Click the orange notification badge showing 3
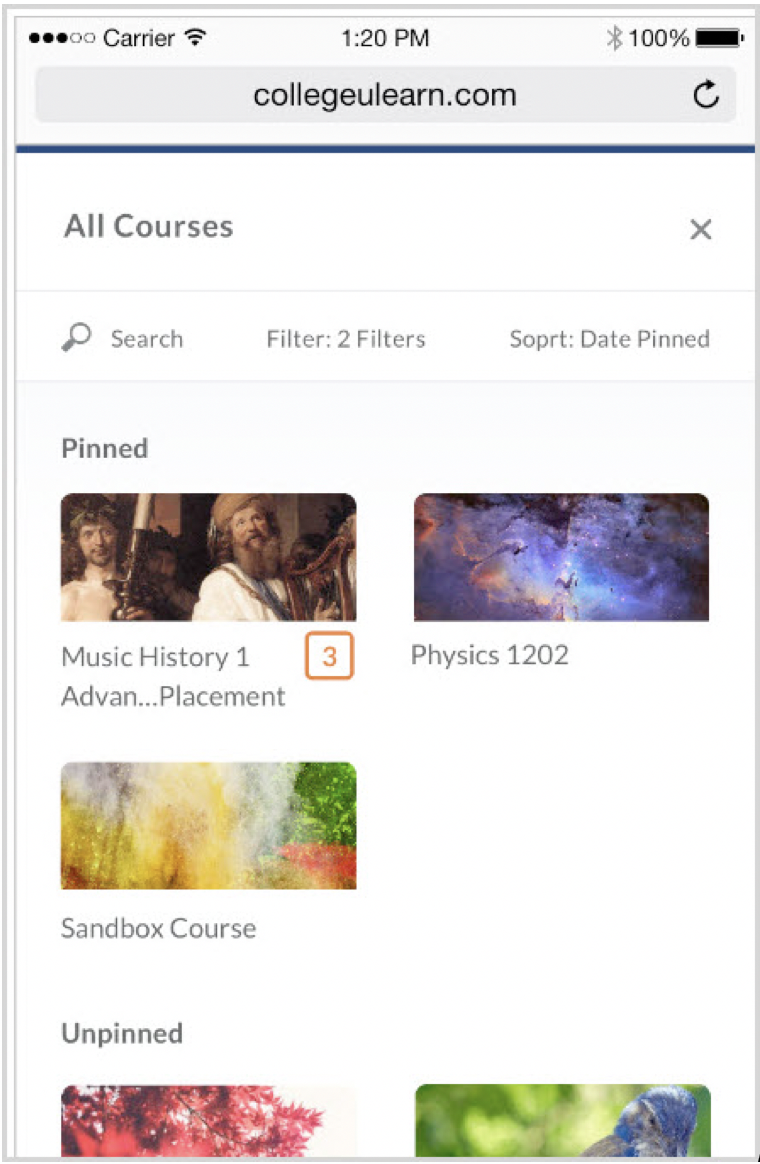 click(329, 657)
